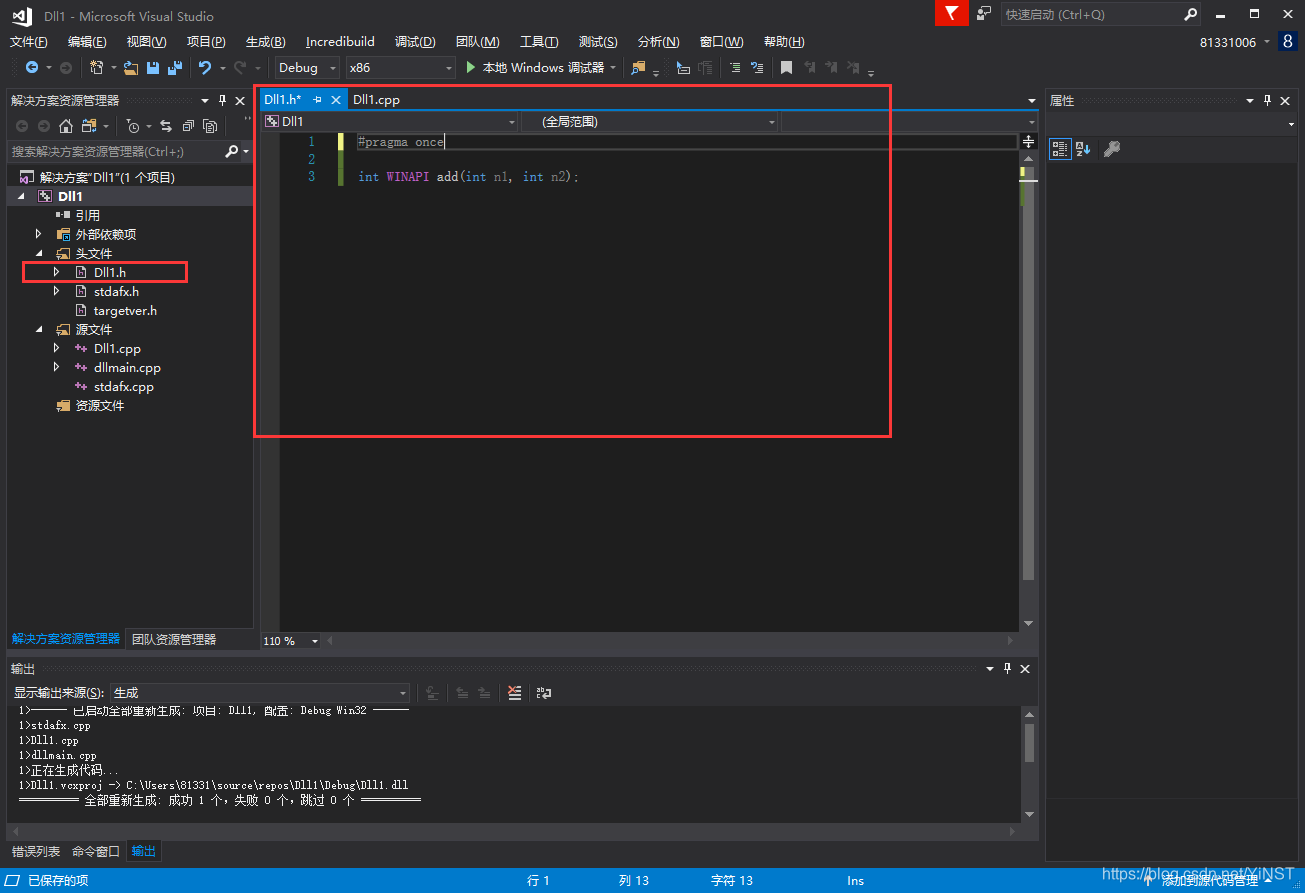Click the Collapse All icon in Solution Explorer
Viewport: 1305px width, 893px height.
pyautogui.click(x=188, y=126)
